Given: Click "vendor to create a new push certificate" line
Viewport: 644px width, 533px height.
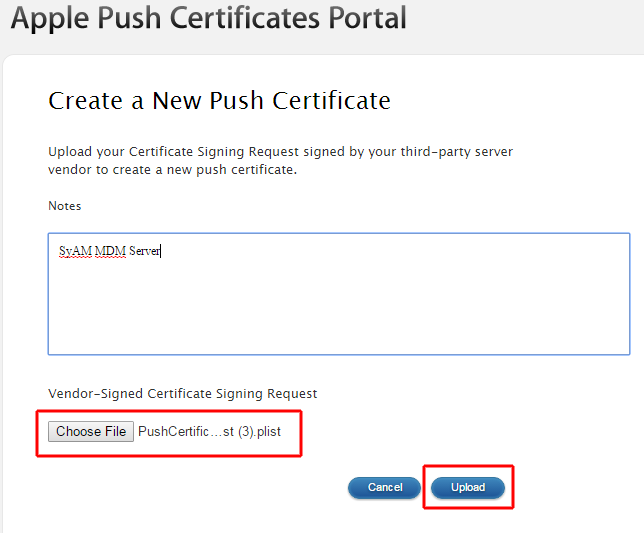Looking at the screenshot, I should click(172, 170).
